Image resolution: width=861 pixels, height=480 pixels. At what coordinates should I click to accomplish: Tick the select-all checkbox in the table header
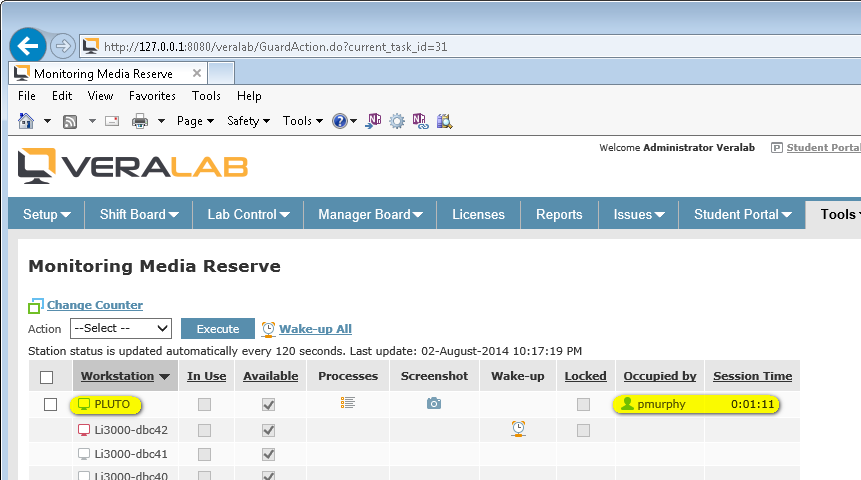(x=47, y=377)
